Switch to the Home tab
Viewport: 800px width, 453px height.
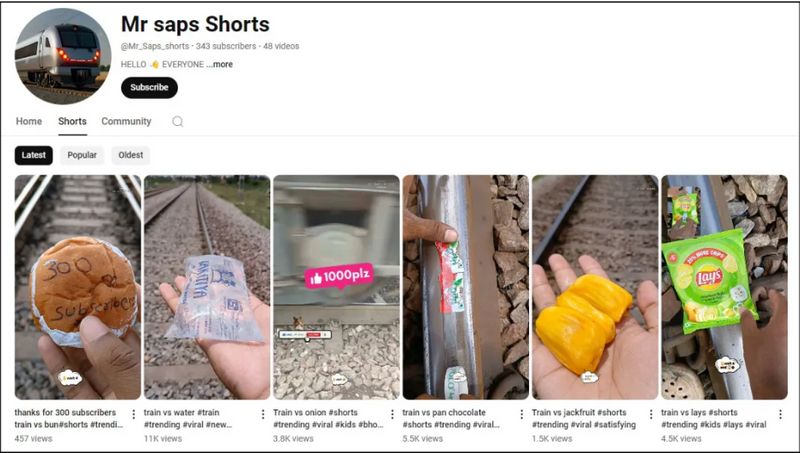(29, 121)
